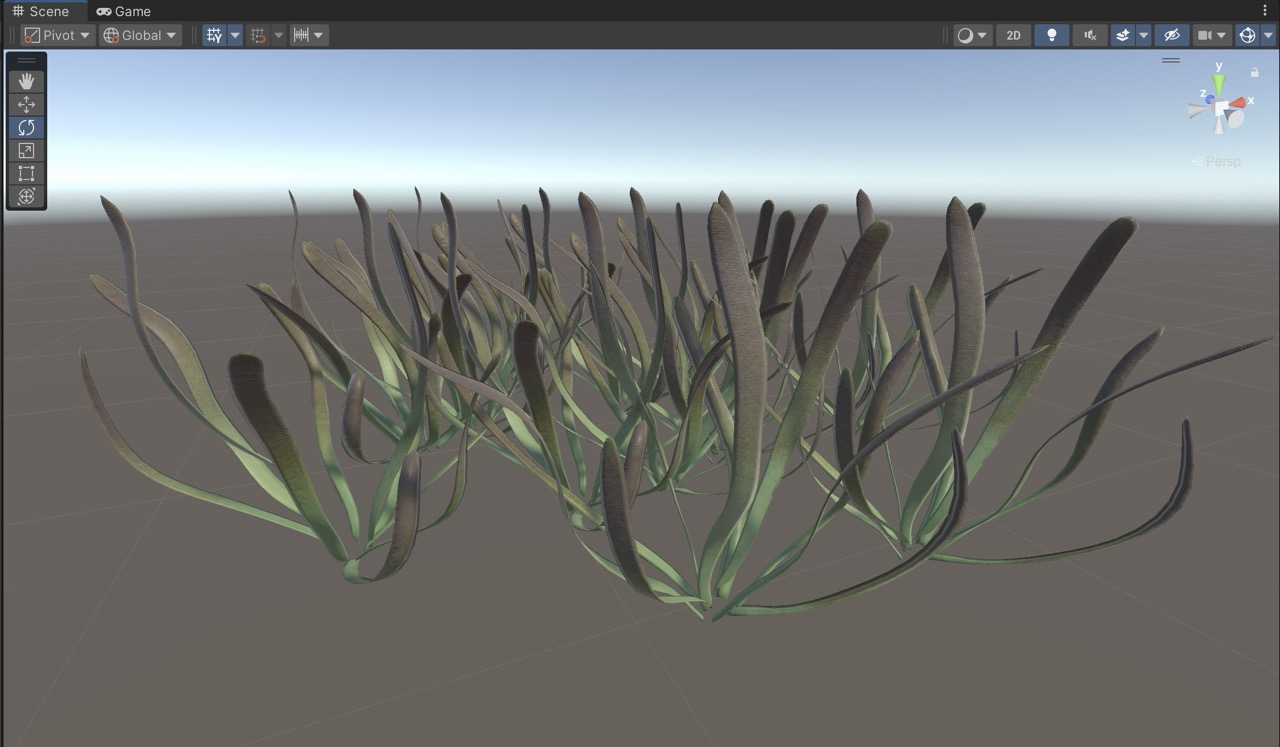Click the red X axis gizmo cone
The width and height of the screenshot is (1280, 747).
1239,102
